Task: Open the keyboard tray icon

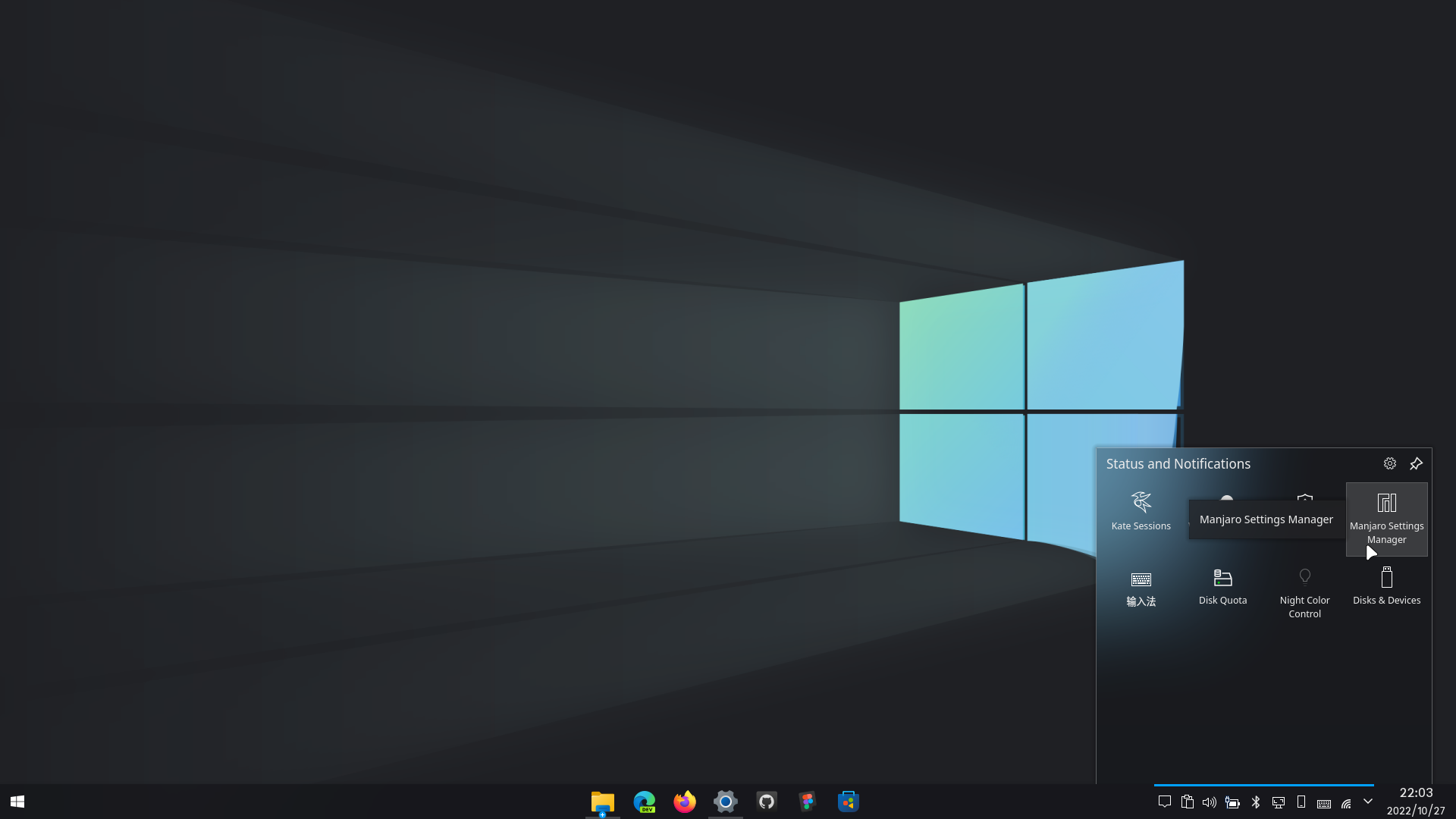Action: click(1323, 802)
